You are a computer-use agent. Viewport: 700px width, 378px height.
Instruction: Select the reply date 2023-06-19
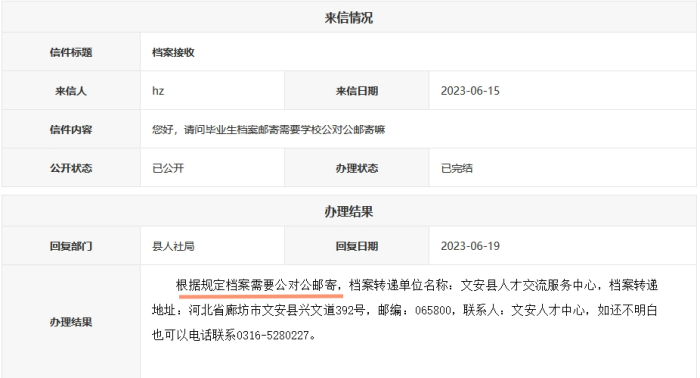[x=470, y=246]
